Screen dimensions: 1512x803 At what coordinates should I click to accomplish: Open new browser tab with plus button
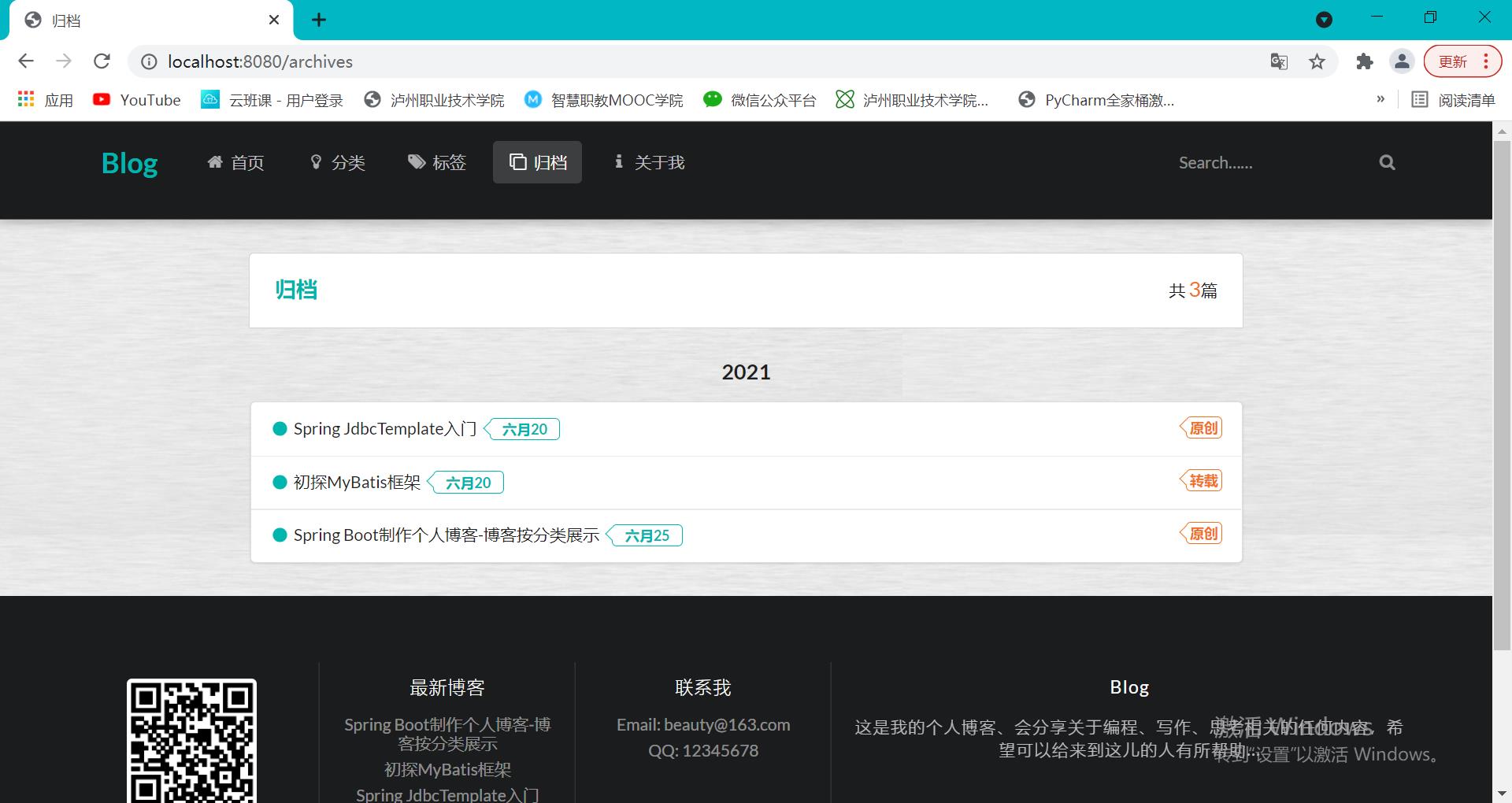(319, 20)
